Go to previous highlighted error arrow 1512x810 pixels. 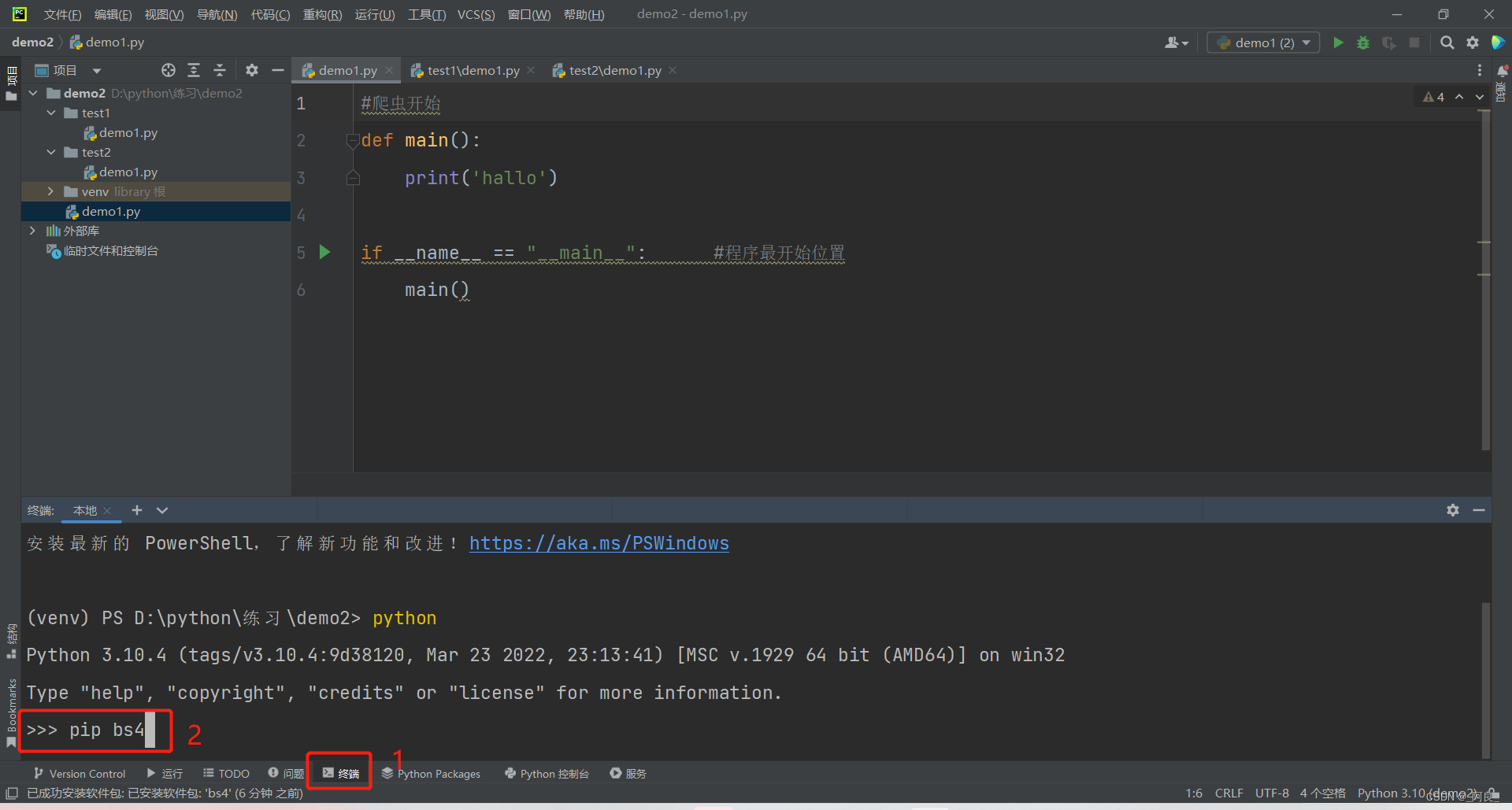point(1459,97)
